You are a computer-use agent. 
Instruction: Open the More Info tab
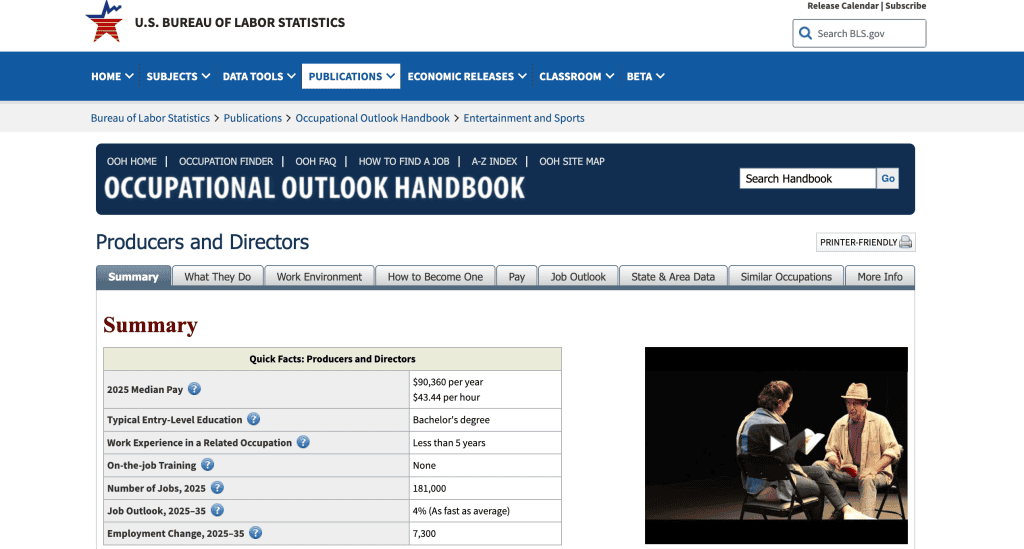[x=880, y=277]
